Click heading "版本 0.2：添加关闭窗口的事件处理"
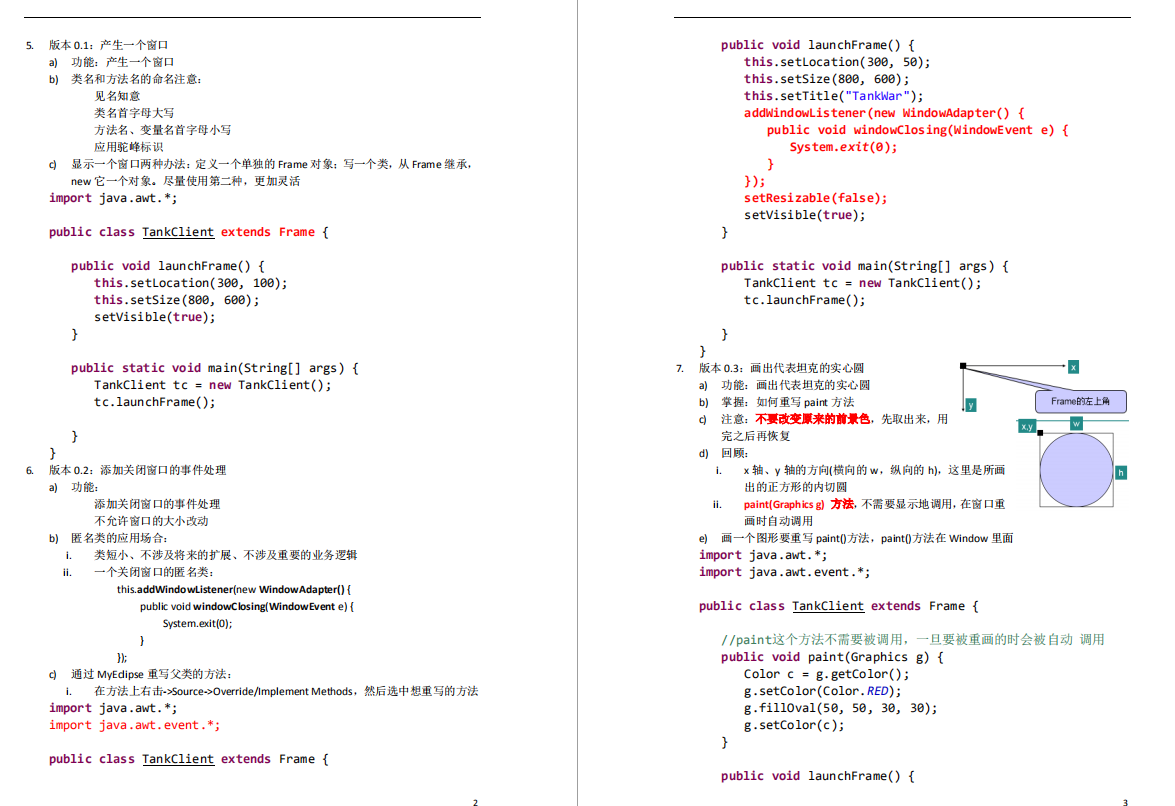The width and height of the screenshot is (1175, 806). [138, 470]
